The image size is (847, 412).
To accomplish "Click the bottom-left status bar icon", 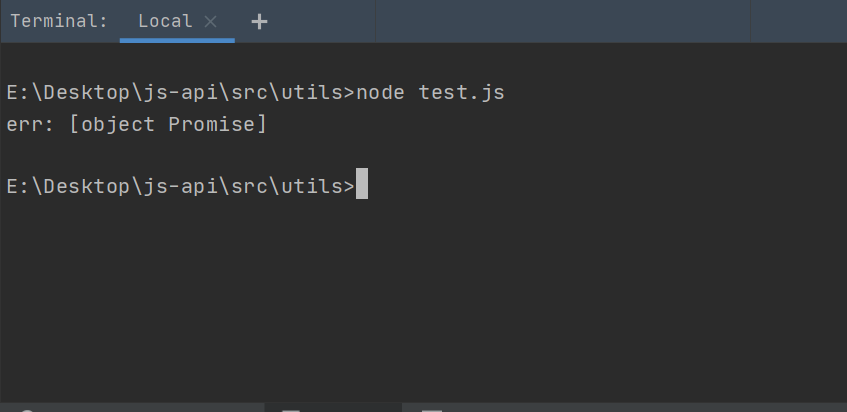I will (x=25, y=409).
